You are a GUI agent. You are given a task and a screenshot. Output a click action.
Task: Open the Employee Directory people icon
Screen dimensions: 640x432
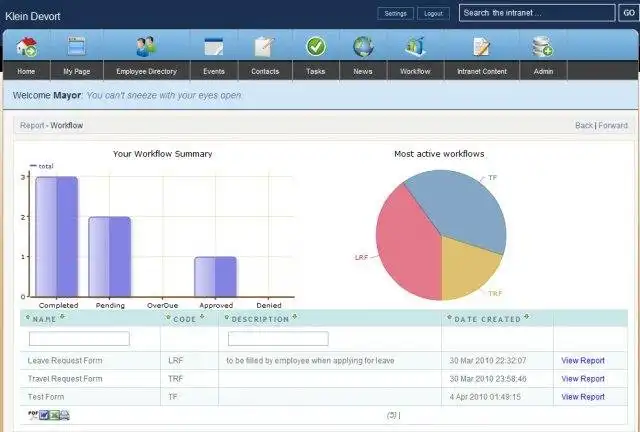pos(146,46)
